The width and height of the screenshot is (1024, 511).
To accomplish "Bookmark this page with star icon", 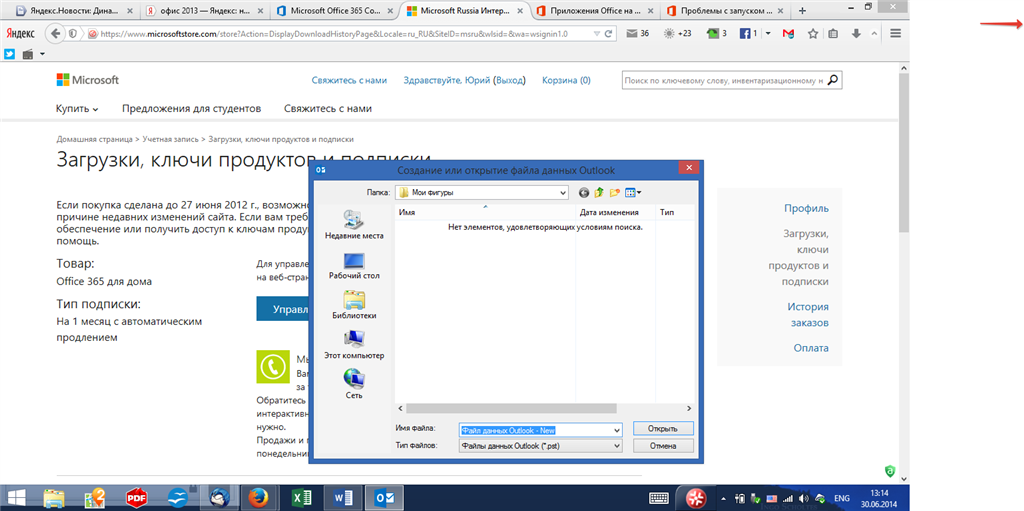I will [812, 33].
